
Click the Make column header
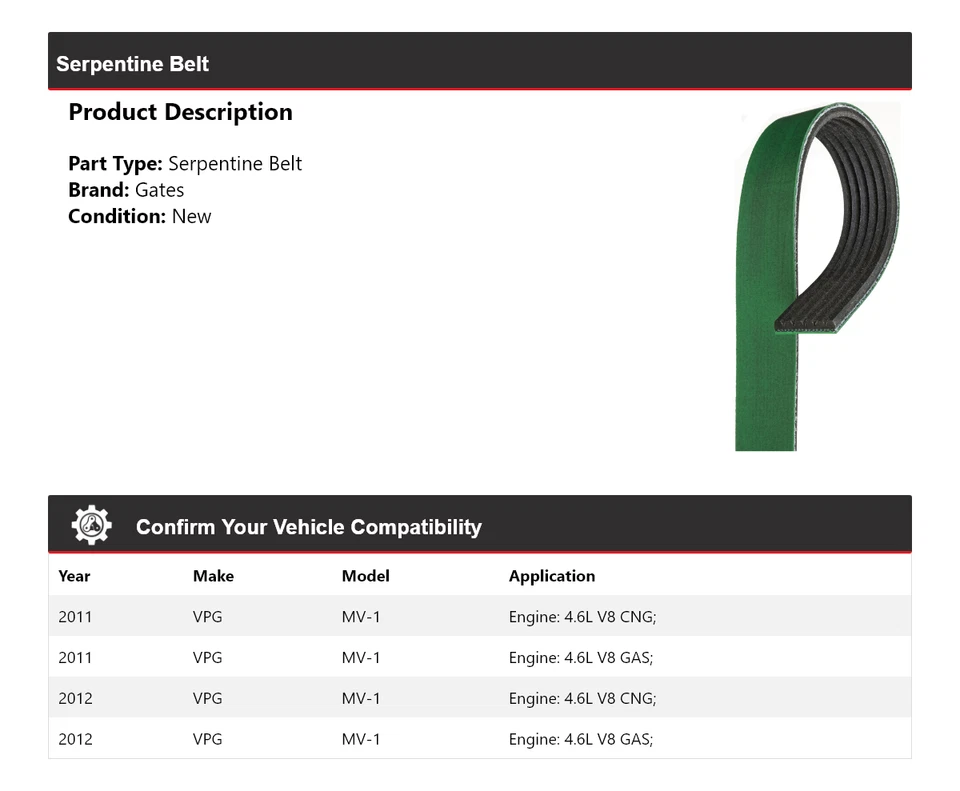213,576
